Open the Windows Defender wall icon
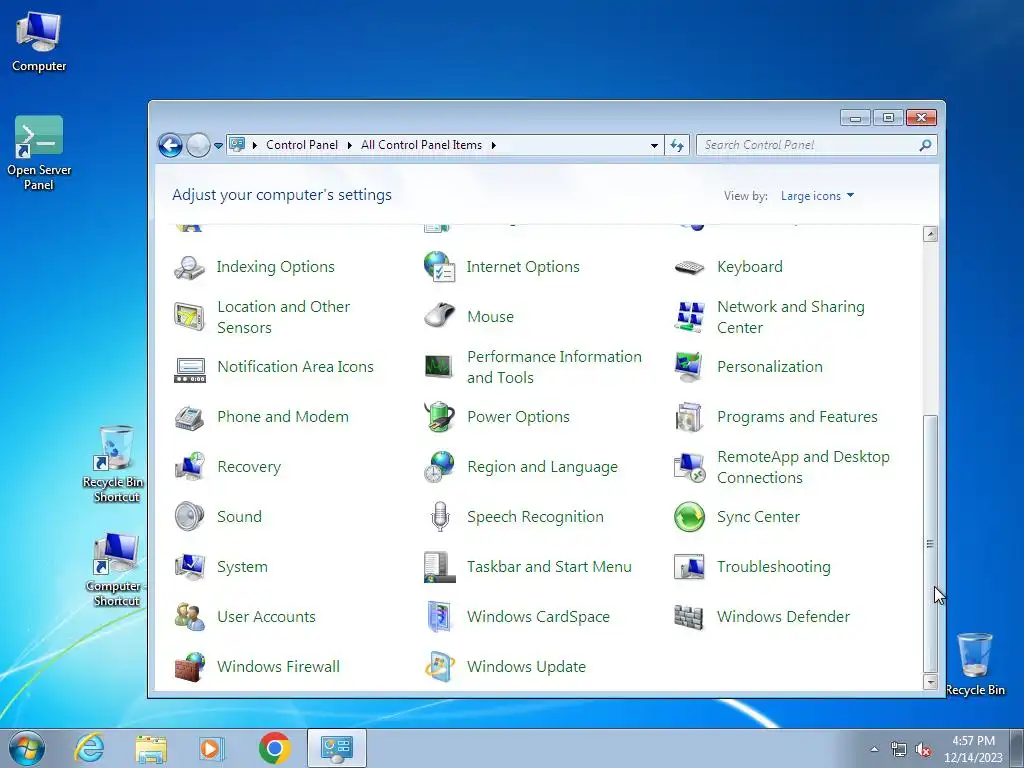The height and width of the screenshot is (768, 1024). pos(690,616)
